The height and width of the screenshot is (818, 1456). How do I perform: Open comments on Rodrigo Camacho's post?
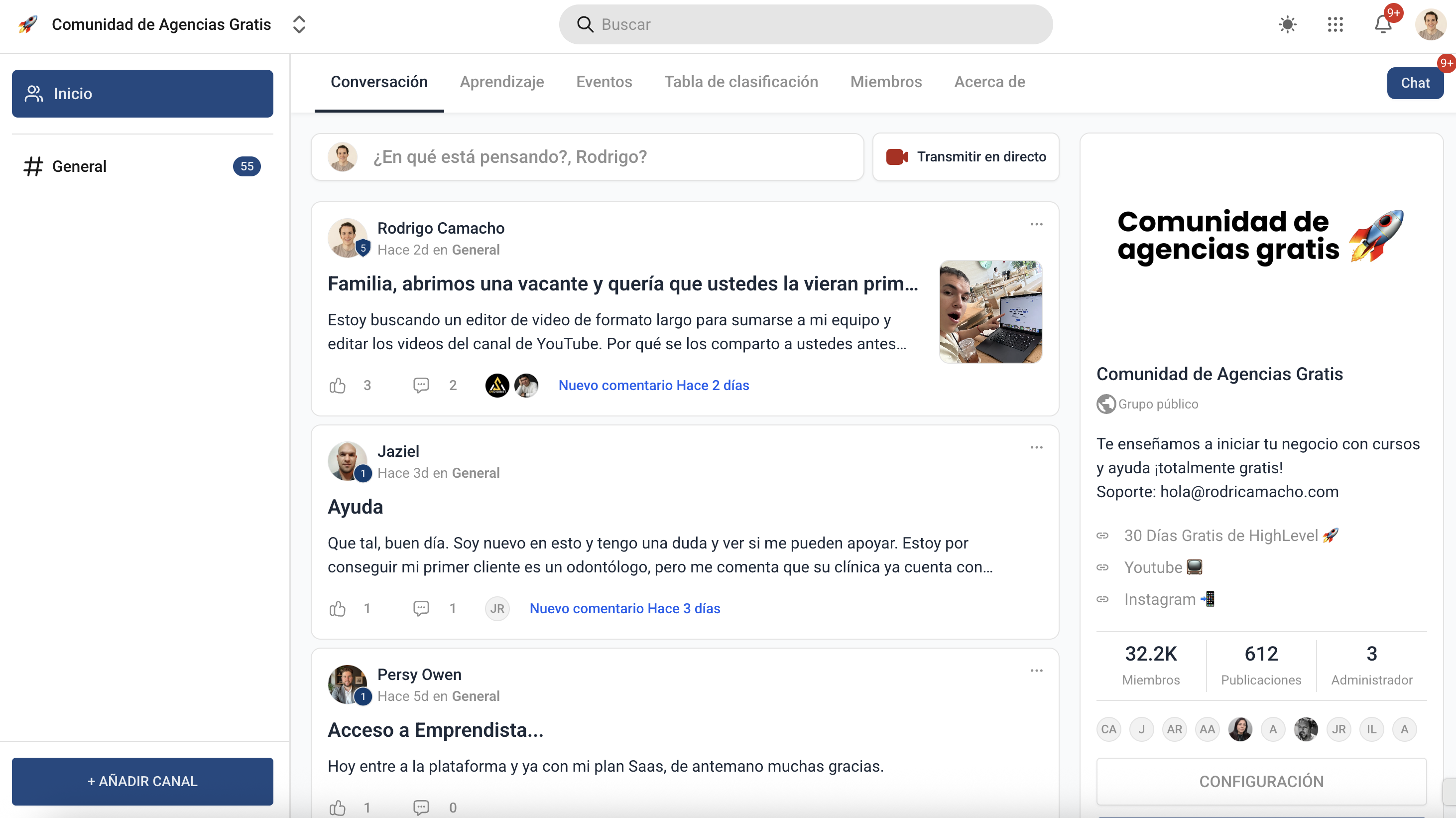coord(421,386)
